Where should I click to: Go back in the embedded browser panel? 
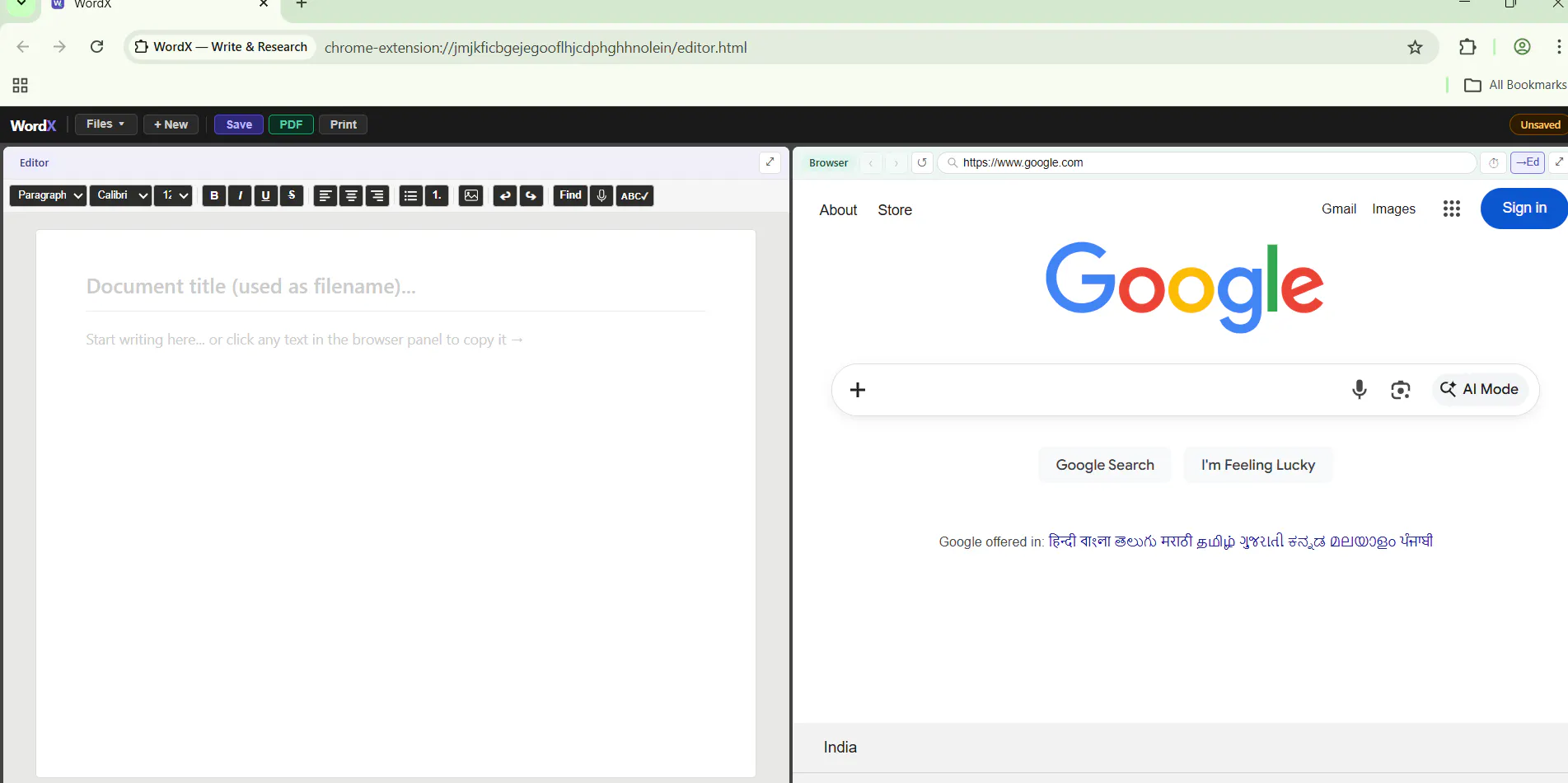[871, 162]
